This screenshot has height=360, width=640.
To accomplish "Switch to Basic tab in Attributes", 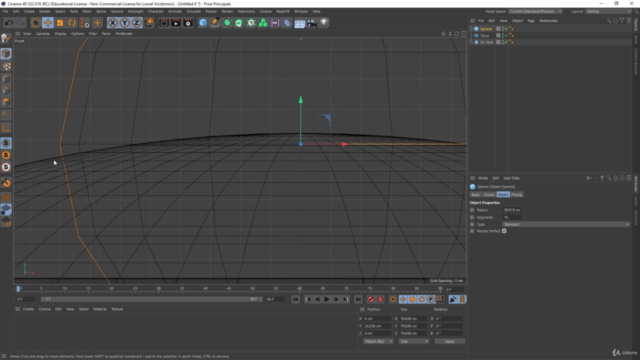I will (x=476, y=195).
